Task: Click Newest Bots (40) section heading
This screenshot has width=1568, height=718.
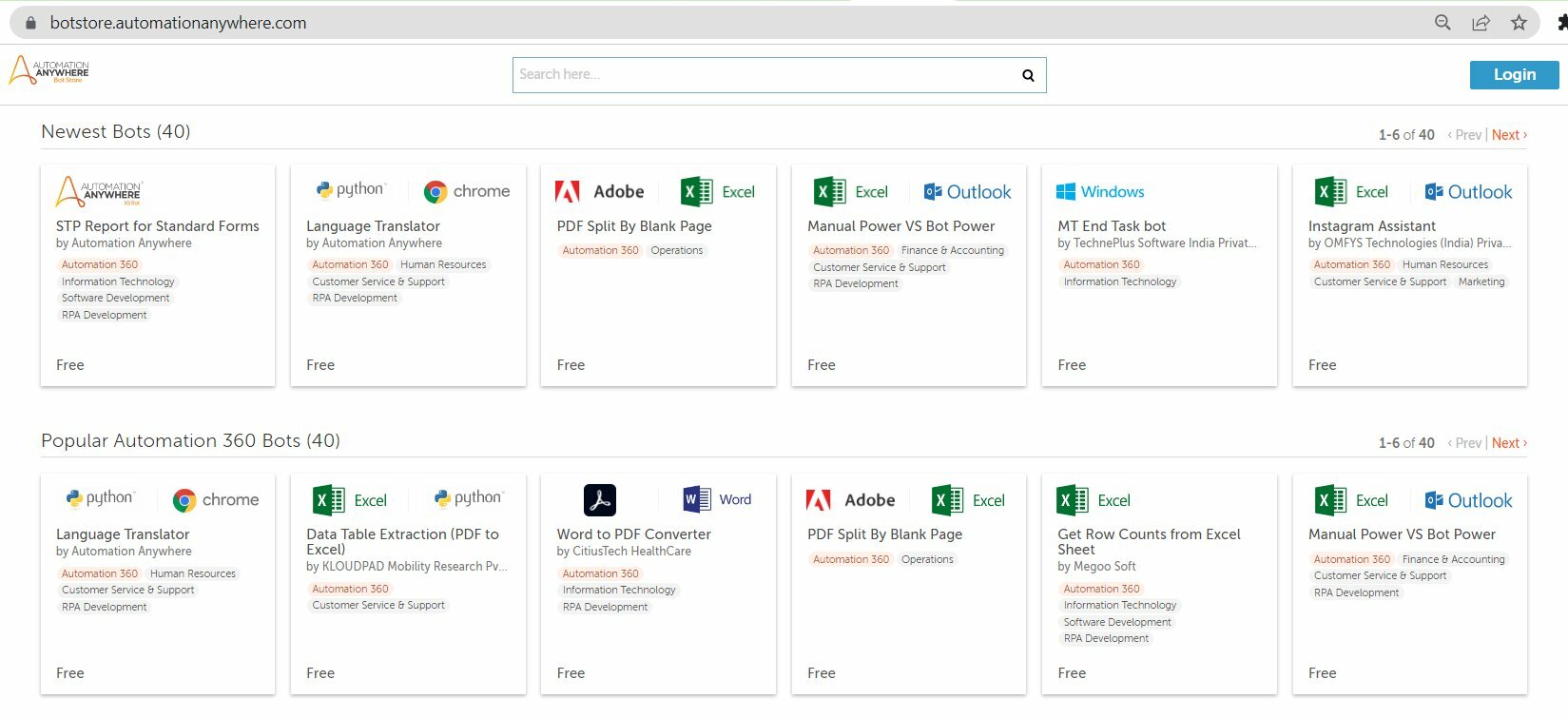Action: pos(116,132)
